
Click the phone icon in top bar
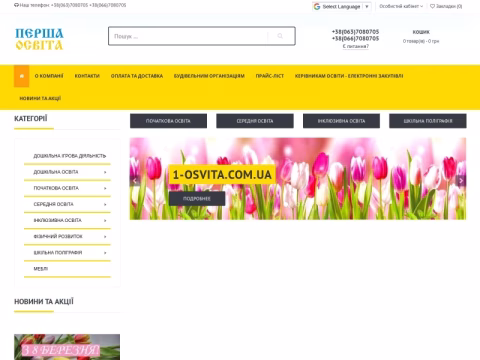click(x=16, y=5)
